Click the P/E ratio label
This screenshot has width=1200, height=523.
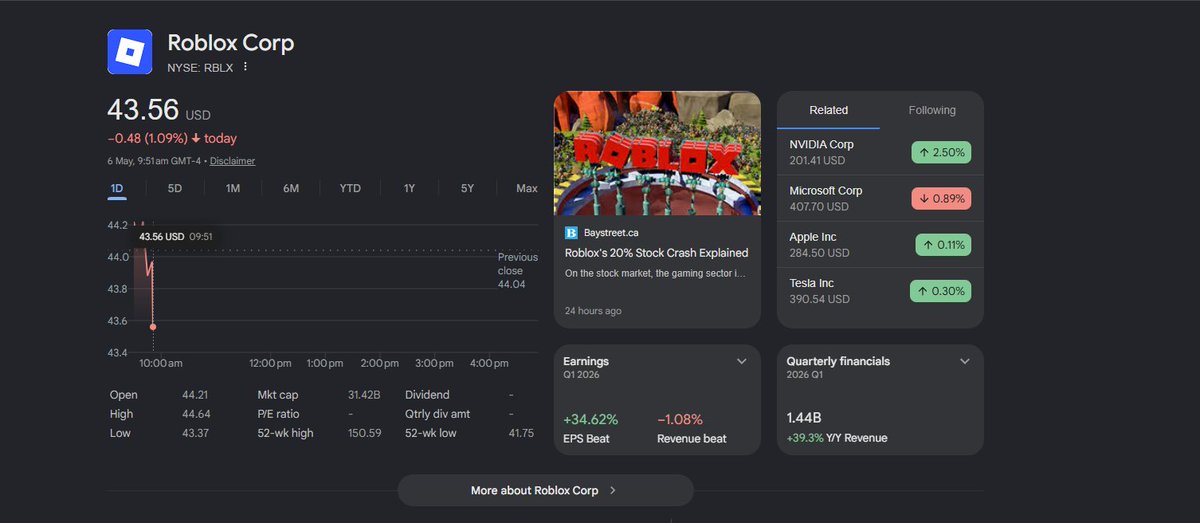coord(278,414)
